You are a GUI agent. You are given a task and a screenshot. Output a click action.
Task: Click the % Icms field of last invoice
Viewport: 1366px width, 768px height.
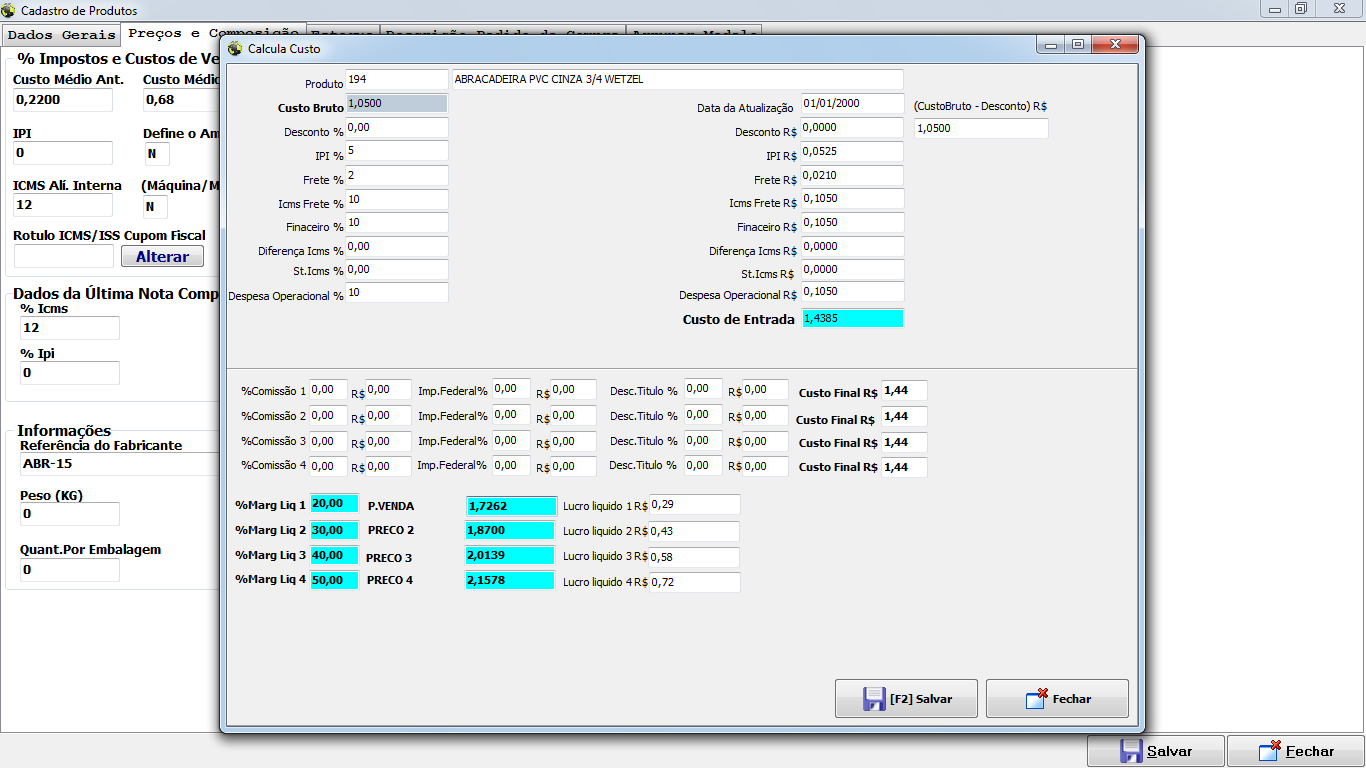[70, 328]
